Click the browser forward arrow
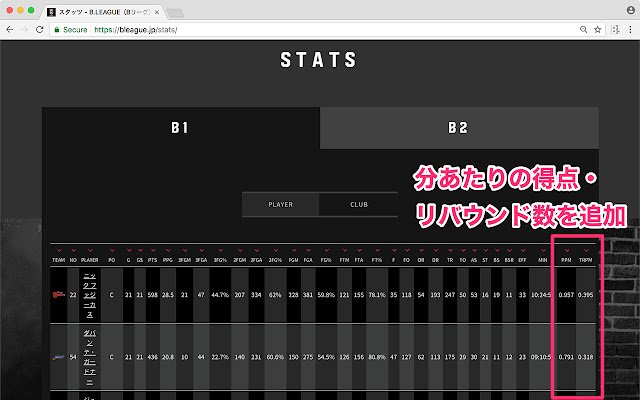The height and width of the screenshot is (400, 640). click(x=24, y=30)
